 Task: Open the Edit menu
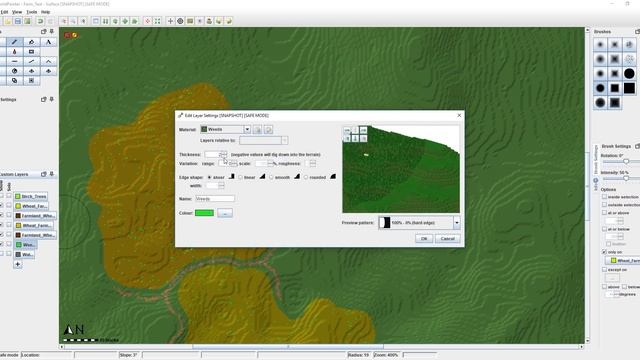coord(4,12)
